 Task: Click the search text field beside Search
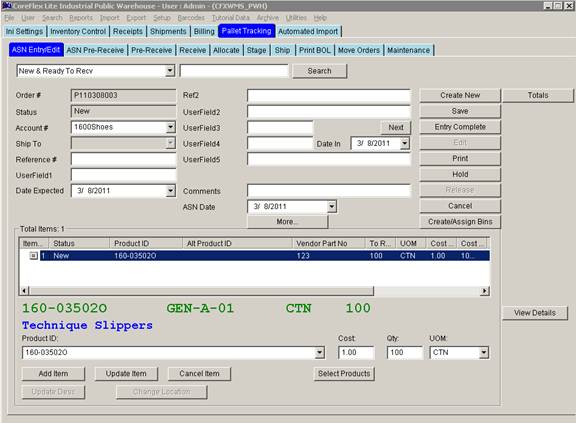234,70
